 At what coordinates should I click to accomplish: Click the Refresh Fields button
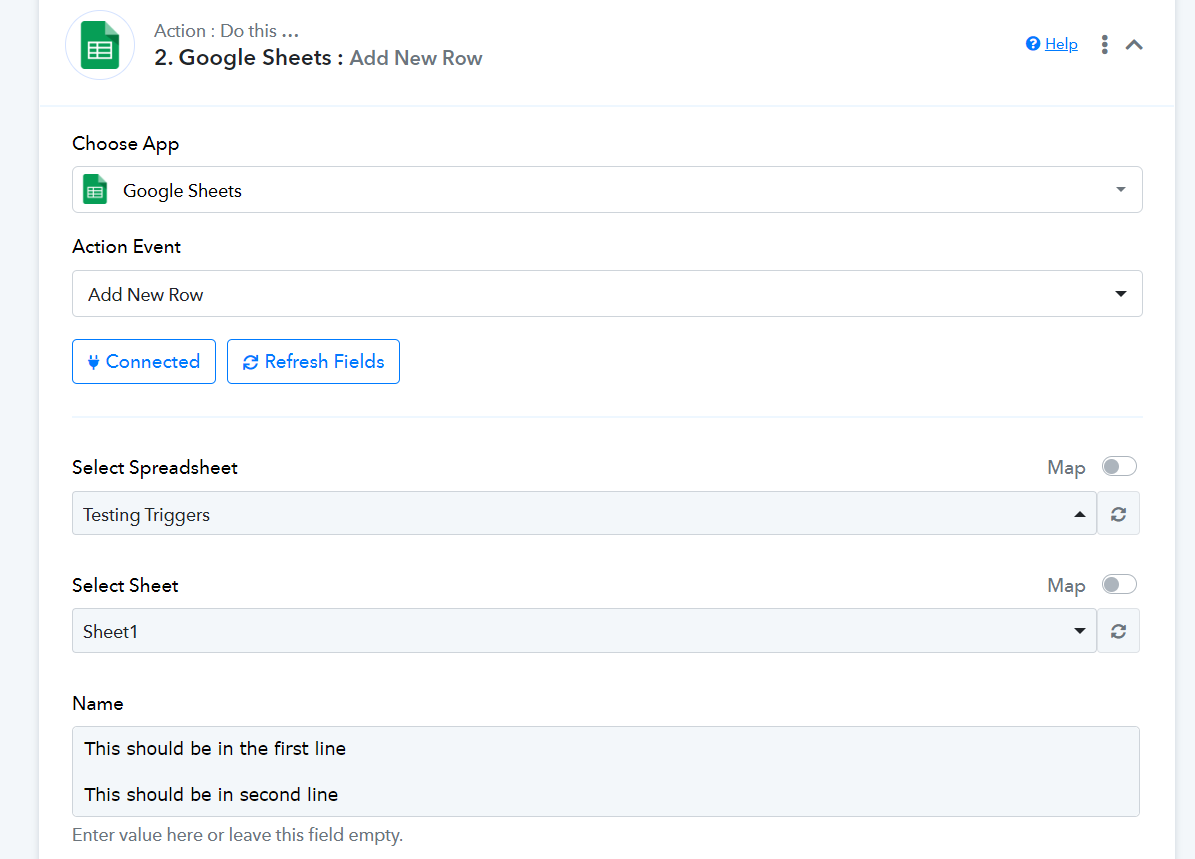[313, 361]
